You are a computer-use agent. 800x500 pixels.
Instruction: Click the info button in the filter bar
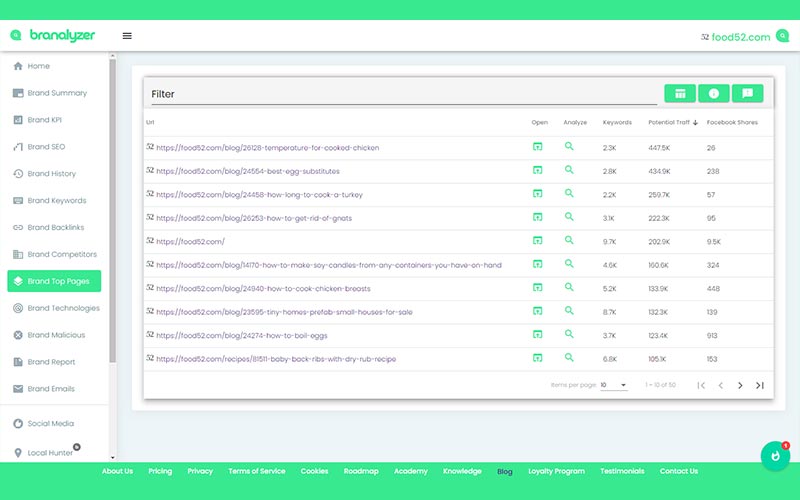[713, 93]
